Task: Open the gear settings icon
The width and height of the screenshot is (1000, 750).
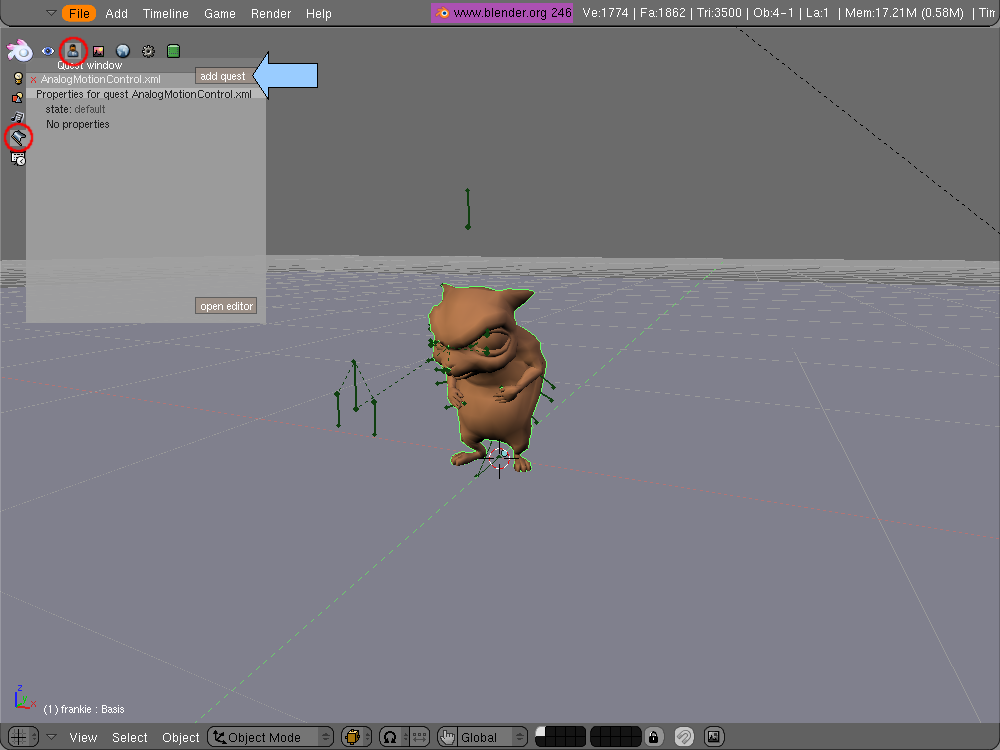Action: pyautogui.click(x=148, y=51)
